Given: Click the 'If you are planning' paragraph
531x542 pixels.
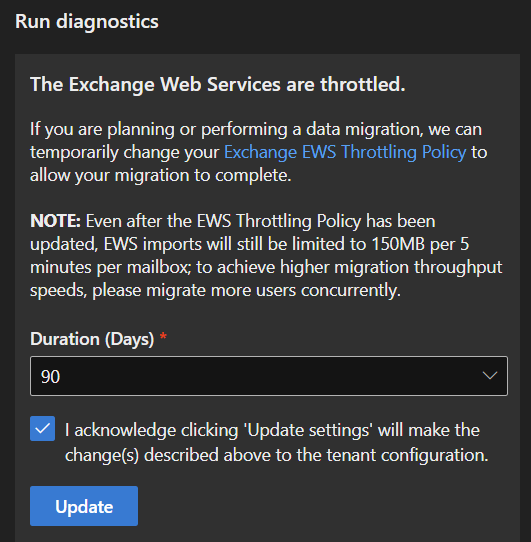Looking at the screenshot, I should pyautogui.click(x=259, y=152).
